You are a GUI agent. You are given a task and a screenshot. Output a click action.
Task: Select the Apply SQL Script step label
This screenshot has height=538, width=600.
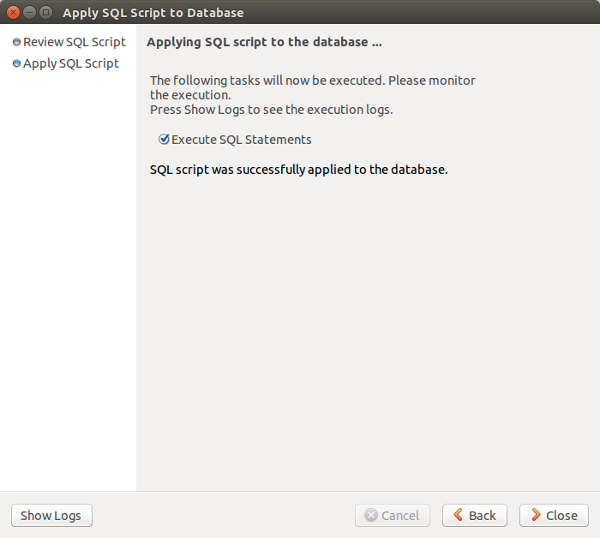(x=71, y=64)
